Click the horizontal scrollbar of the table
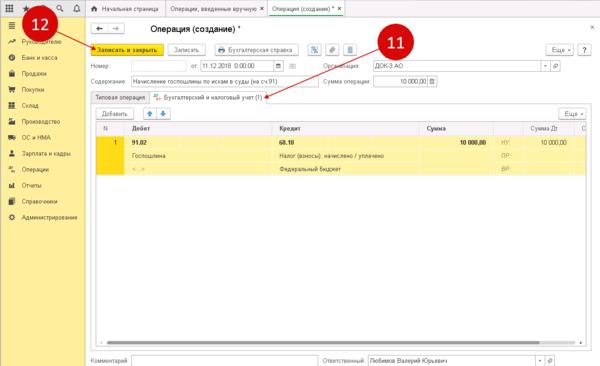This screenshot has height=366, width=600. [x=323, y=343]
